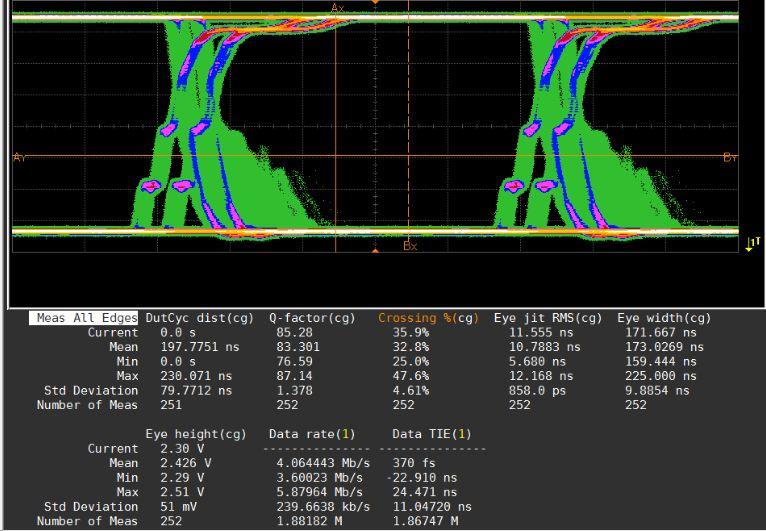Click the Ay horizontal cursor label
The image size is (766, 531).
pos(19,157)
